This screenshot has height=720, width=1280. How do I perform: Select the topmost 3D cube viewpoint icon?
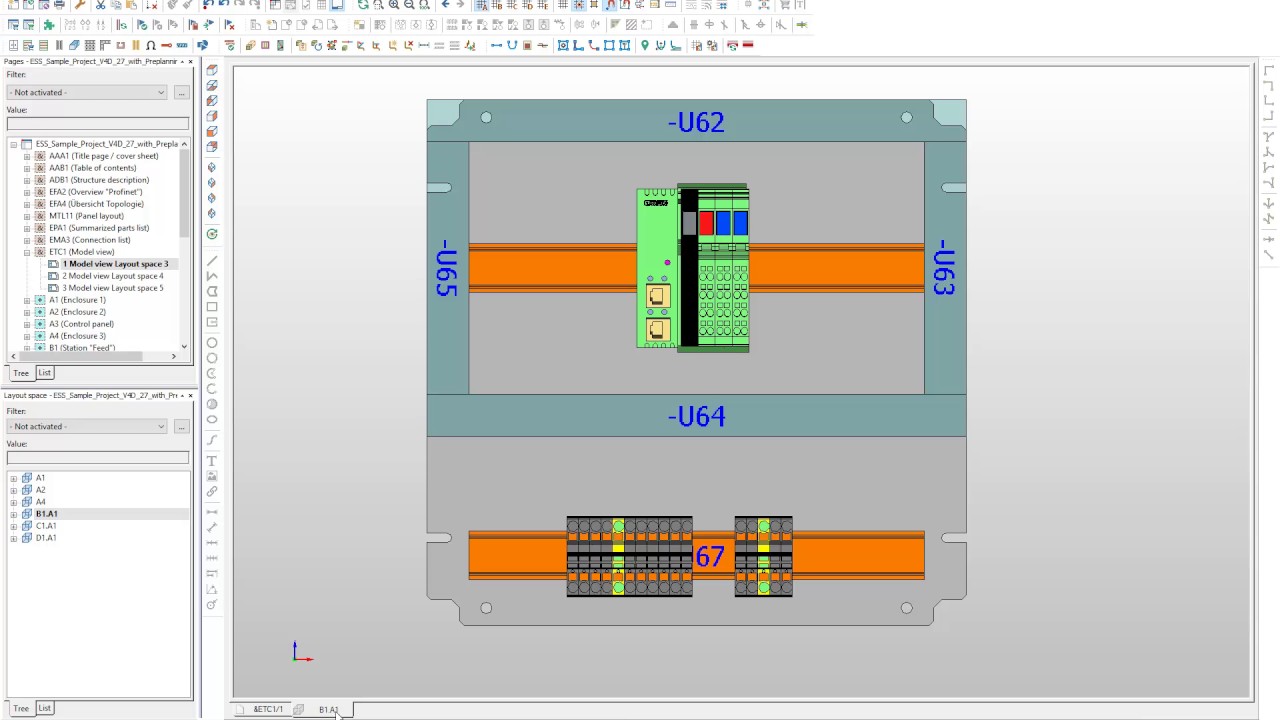(x=212, y=70)
